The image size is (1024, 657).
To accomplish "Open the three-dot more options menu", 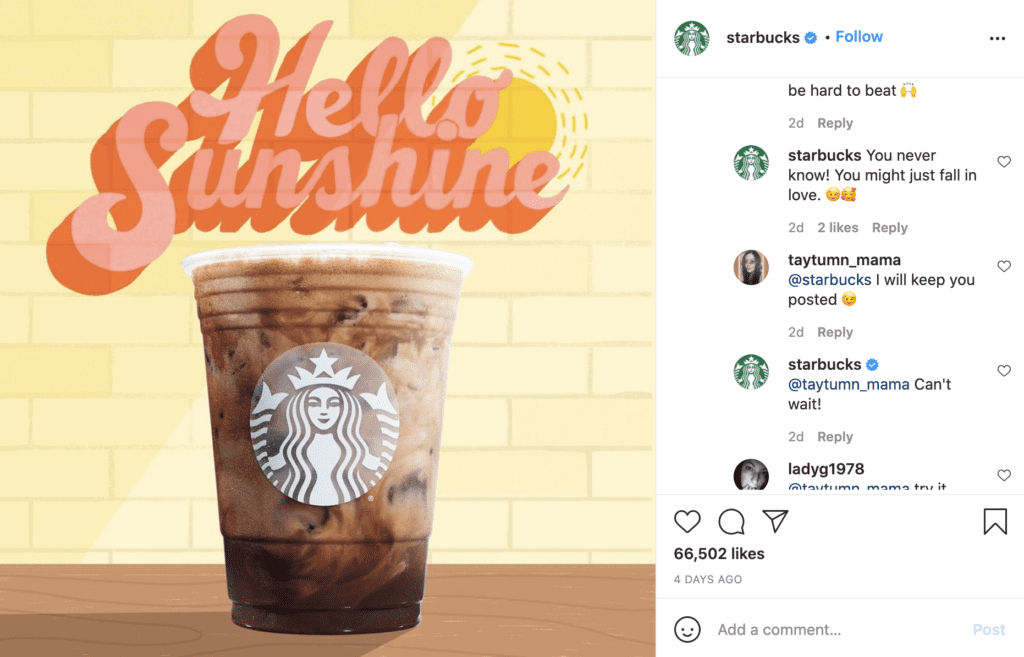I will [997, 39].
